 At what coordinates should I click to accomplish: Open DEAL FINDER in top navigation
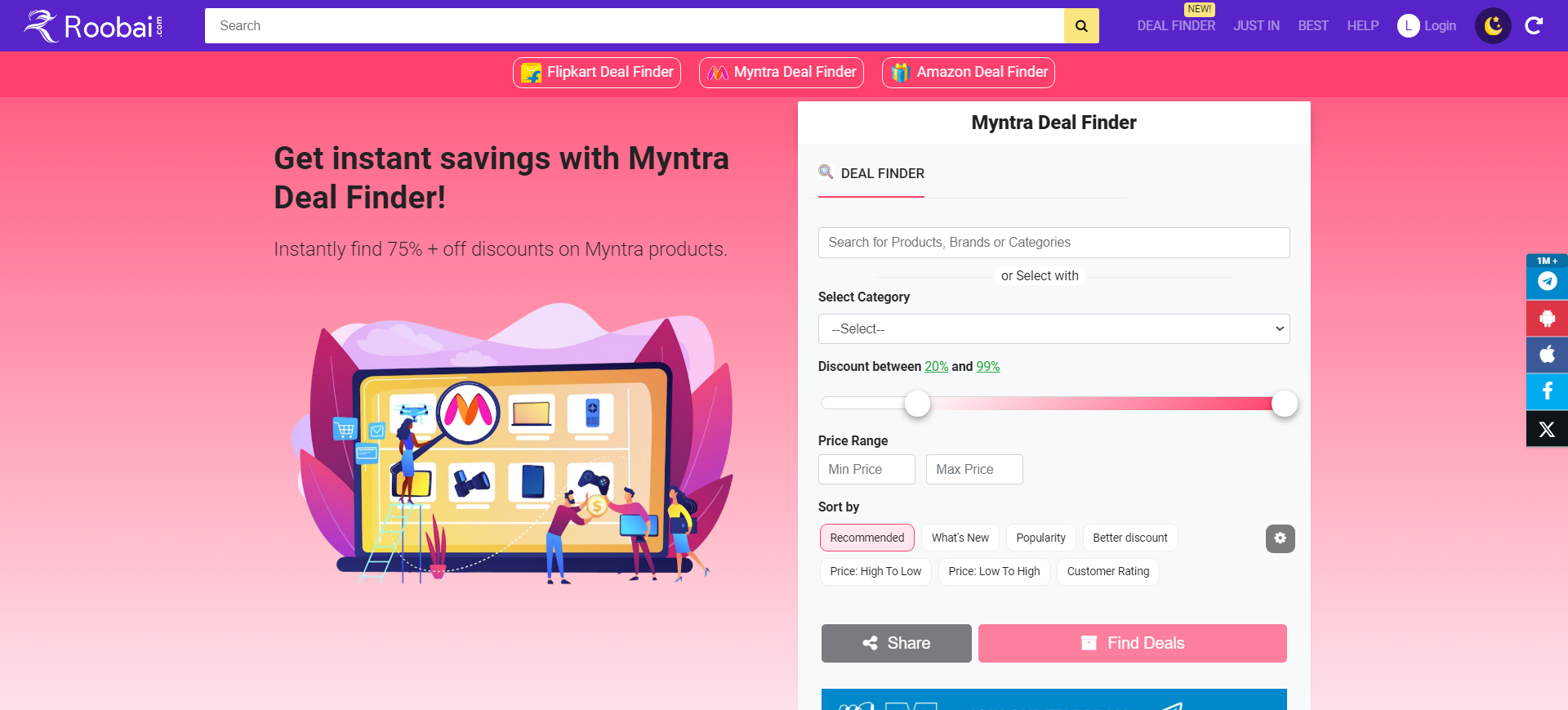click(1176, 26)
